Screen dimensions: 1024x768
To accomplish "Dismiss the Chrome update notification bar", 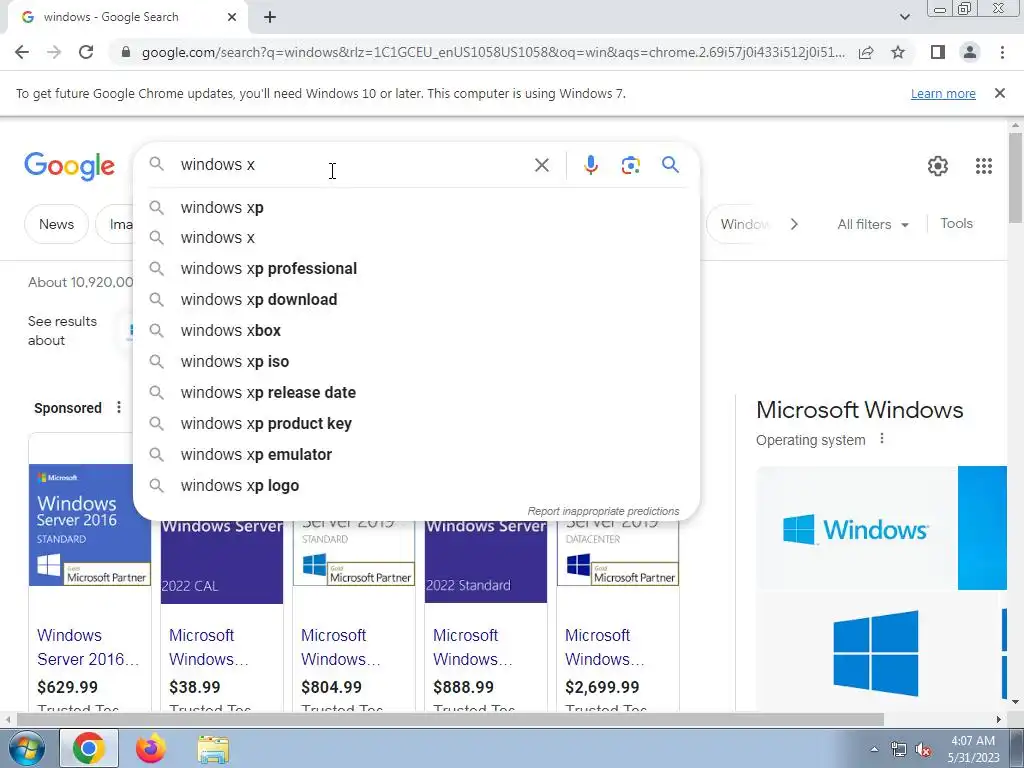I will click(x=999, y=93).
